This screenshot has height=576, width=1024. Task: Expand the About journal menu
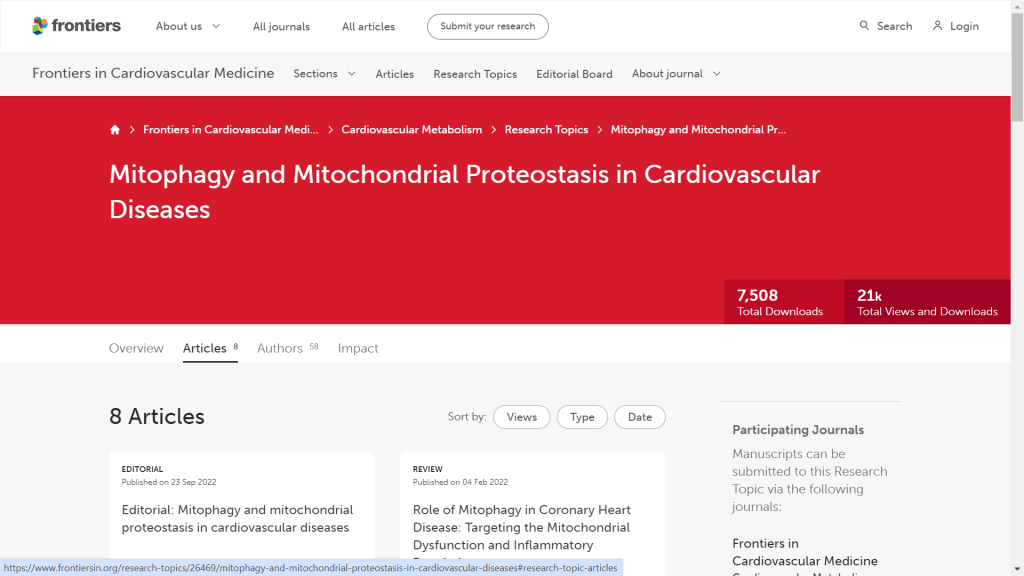coord(676,74)
